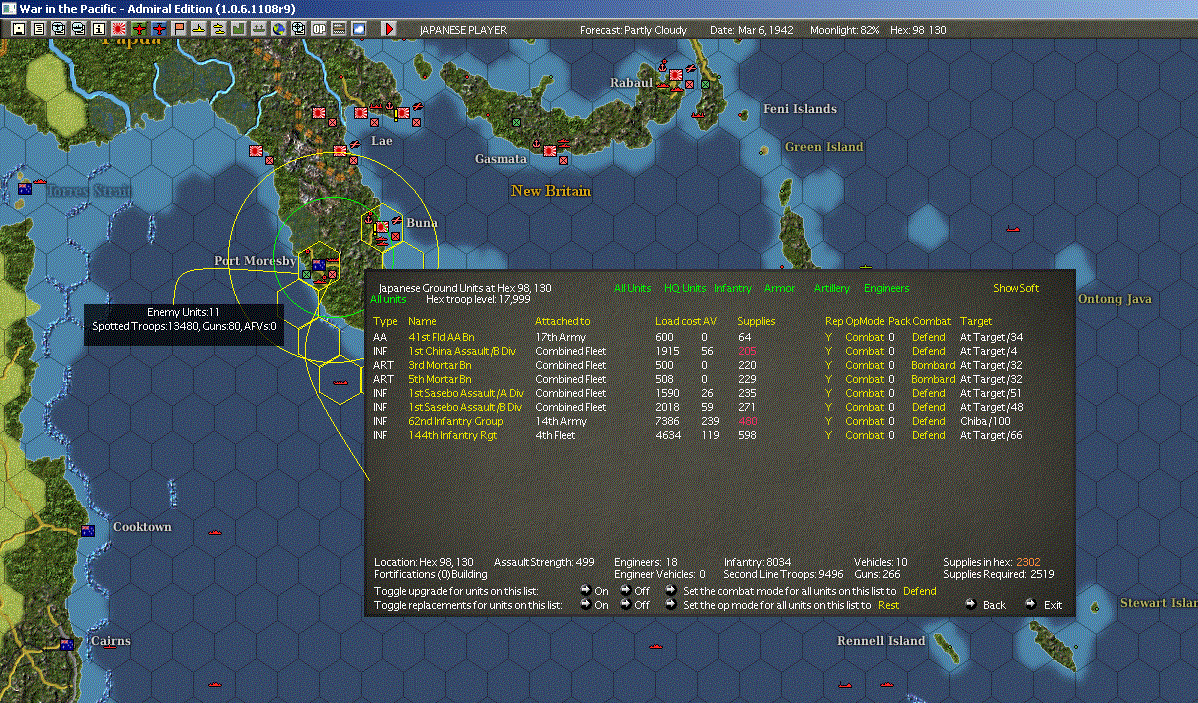1198x703 pixels.
Task: Click the globe toolbar icon
Action: (279, 29)
